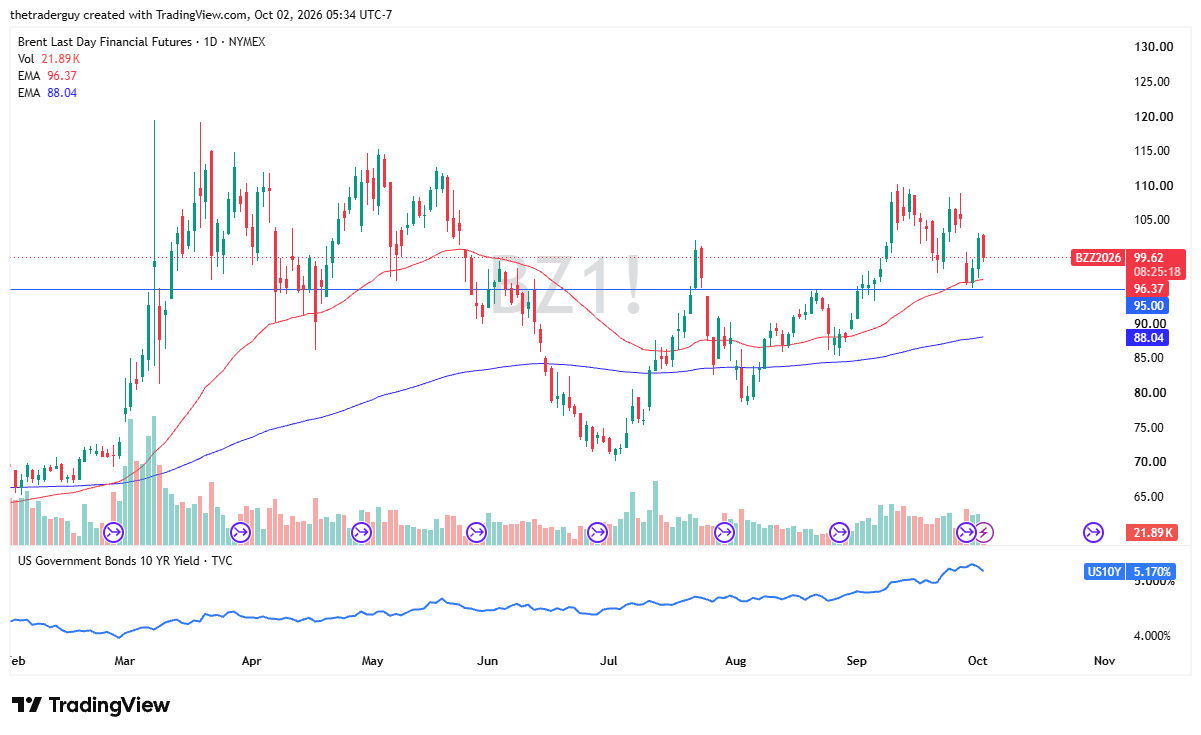Image resolution: width=1201 pixels, height=735 pixels.
Task: Click the blue 88.04 EMA axis label
Action: pyautogui.click(x=1149, y=338)
